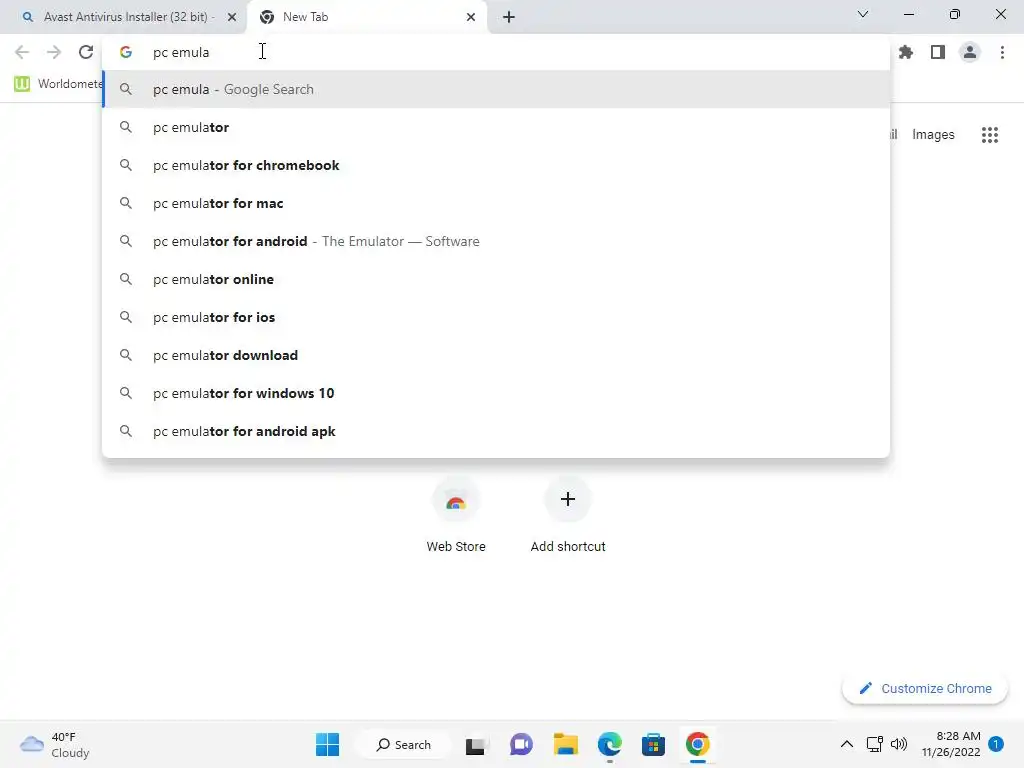
Task: Open the clock showing 8:28 AM
Action: tap(951, 744)
